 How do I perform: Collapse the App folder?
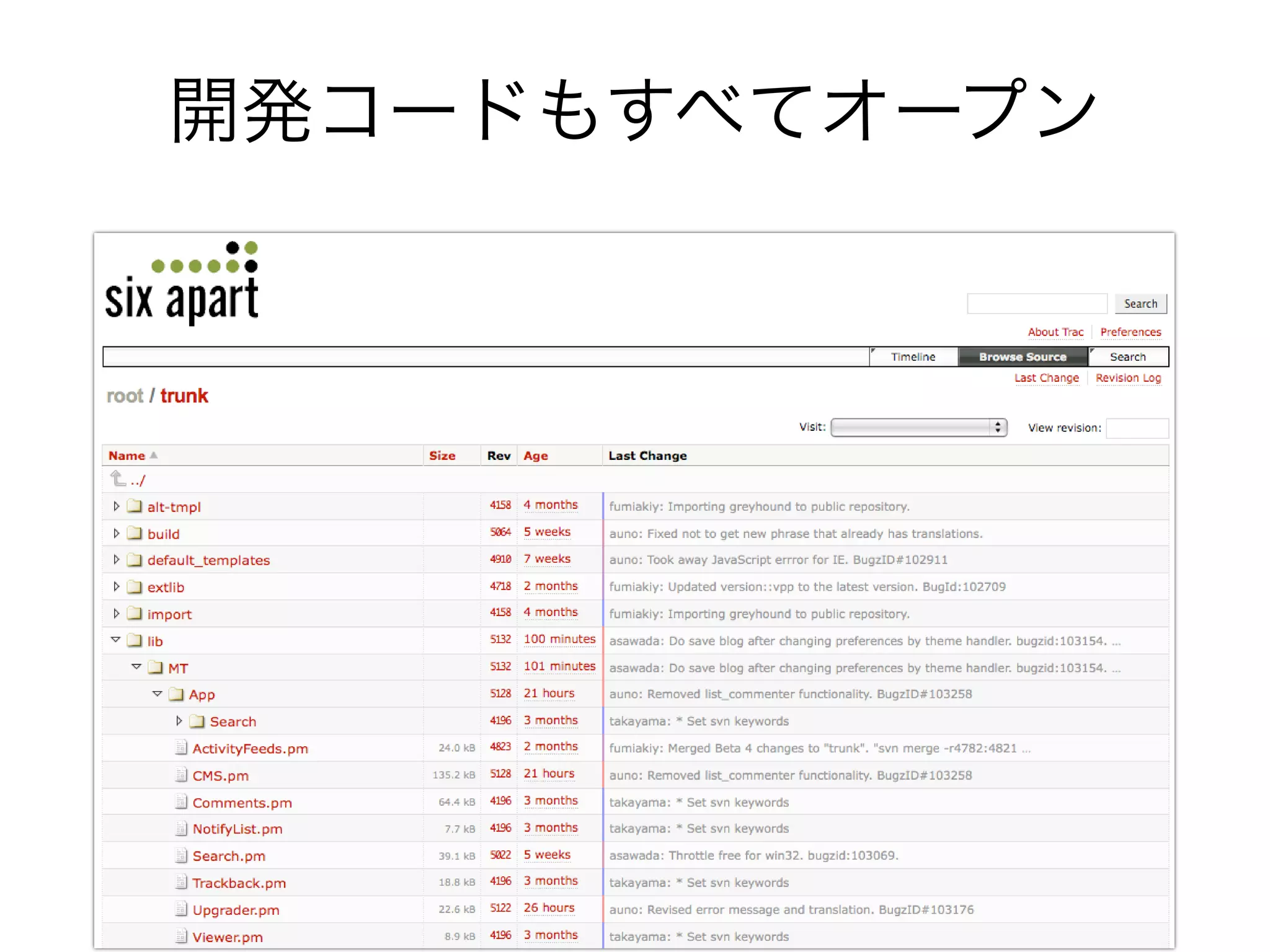click(x=157, y=694)
